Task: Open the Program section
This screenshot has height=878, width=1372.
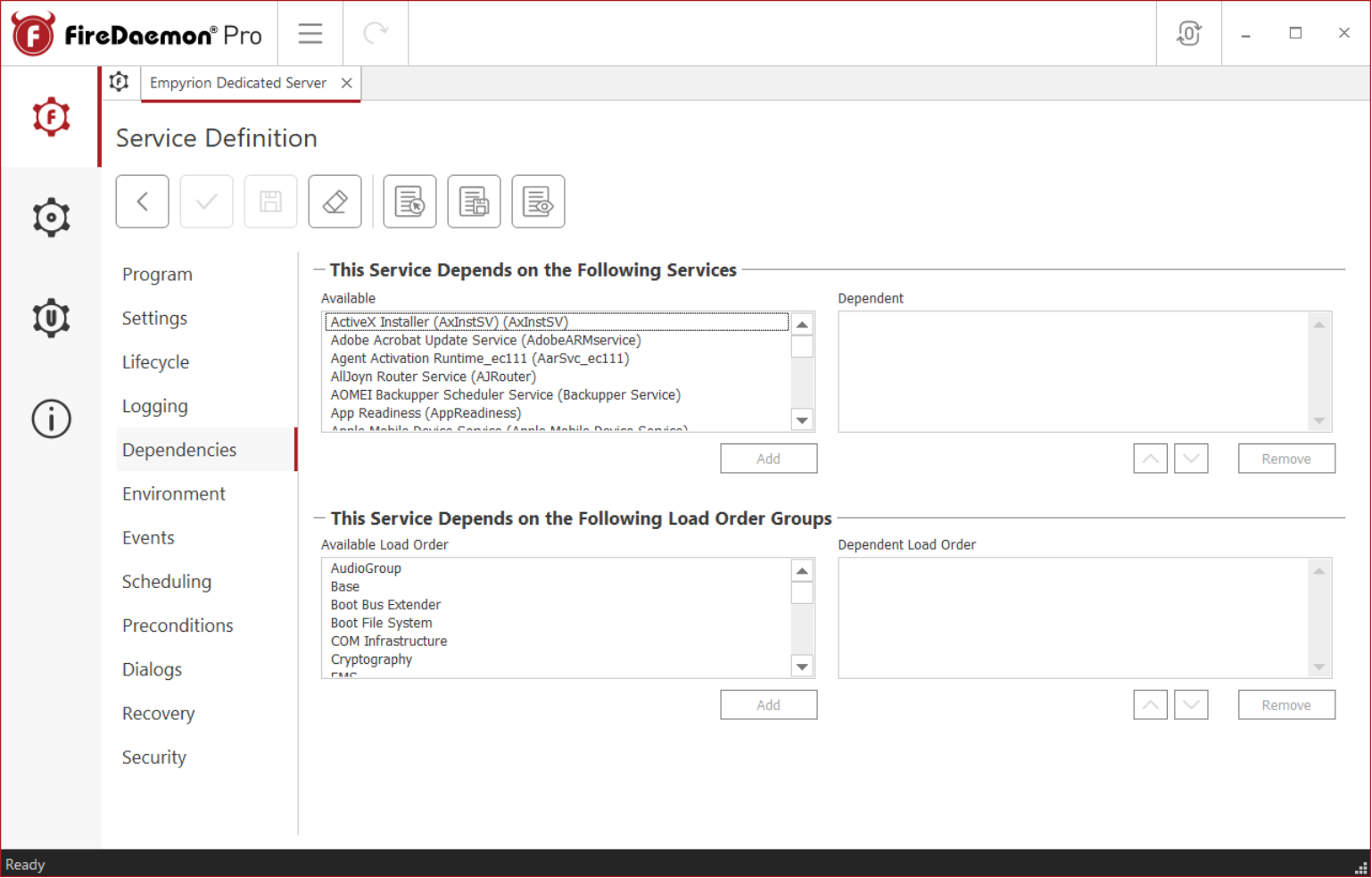Action: pyautogui.click(x=157, y=274)
